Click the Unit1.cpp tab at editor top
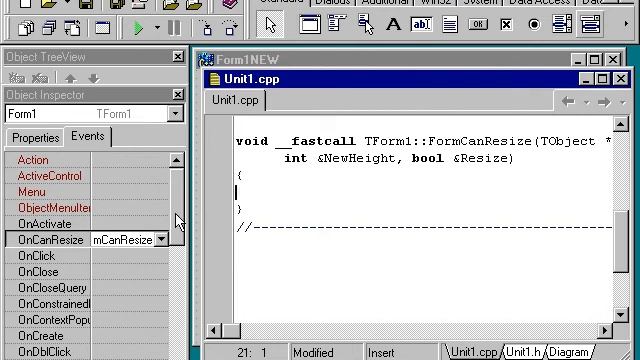This screenshot has width=640, height=360. point(235,100)
